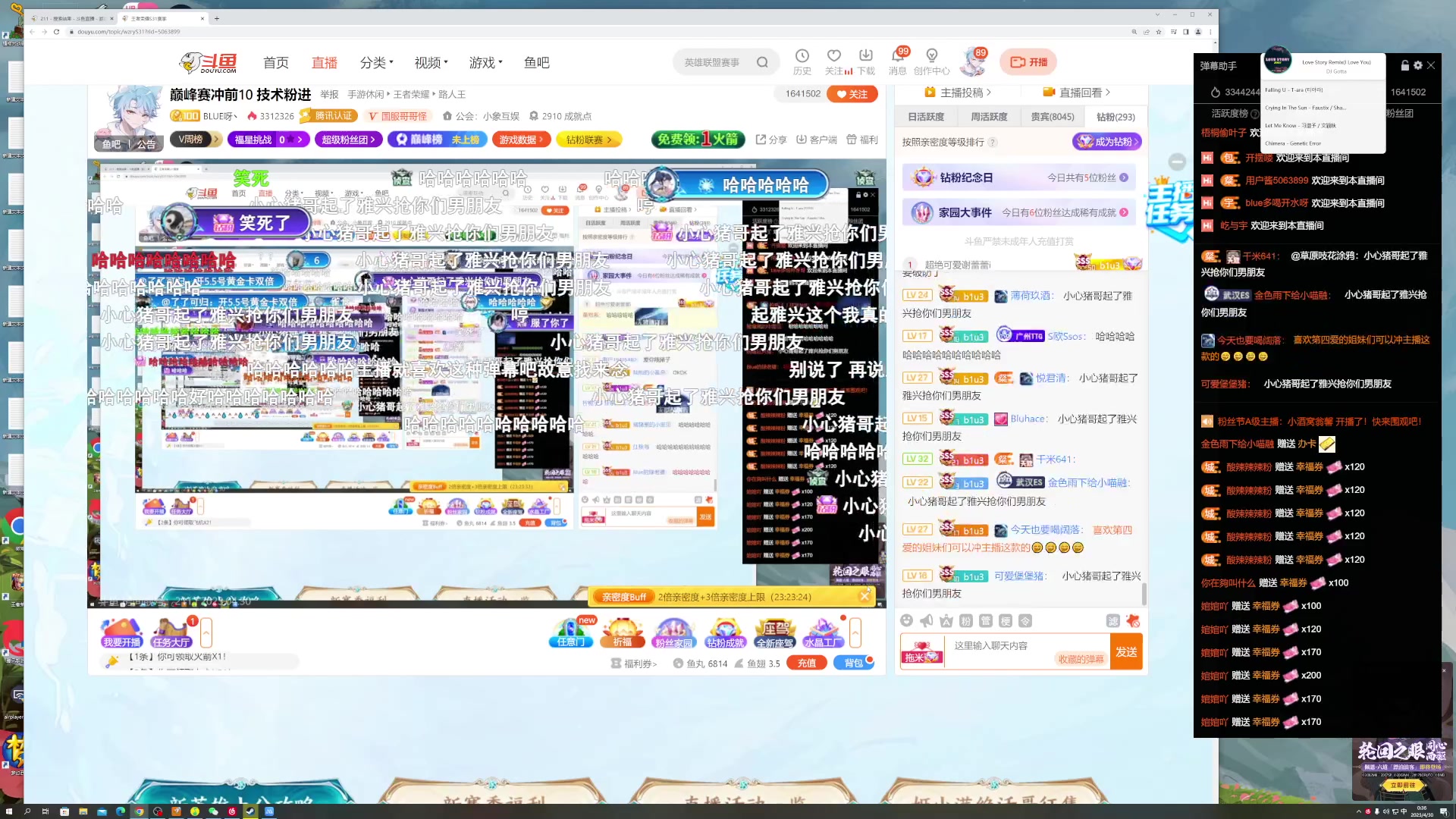Open the 水晶工厂 crystal factory icon
Viewport: 1456px width, 819px height.
point(823,632)
